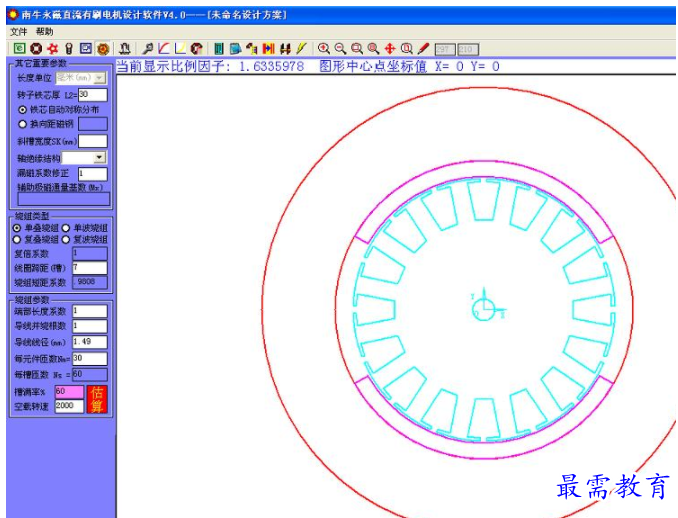The height and width of the screenshot is (518, 678).
Task: Click the red-yellow-blue bars toolbar icon
Action: [x=269, y=48]
